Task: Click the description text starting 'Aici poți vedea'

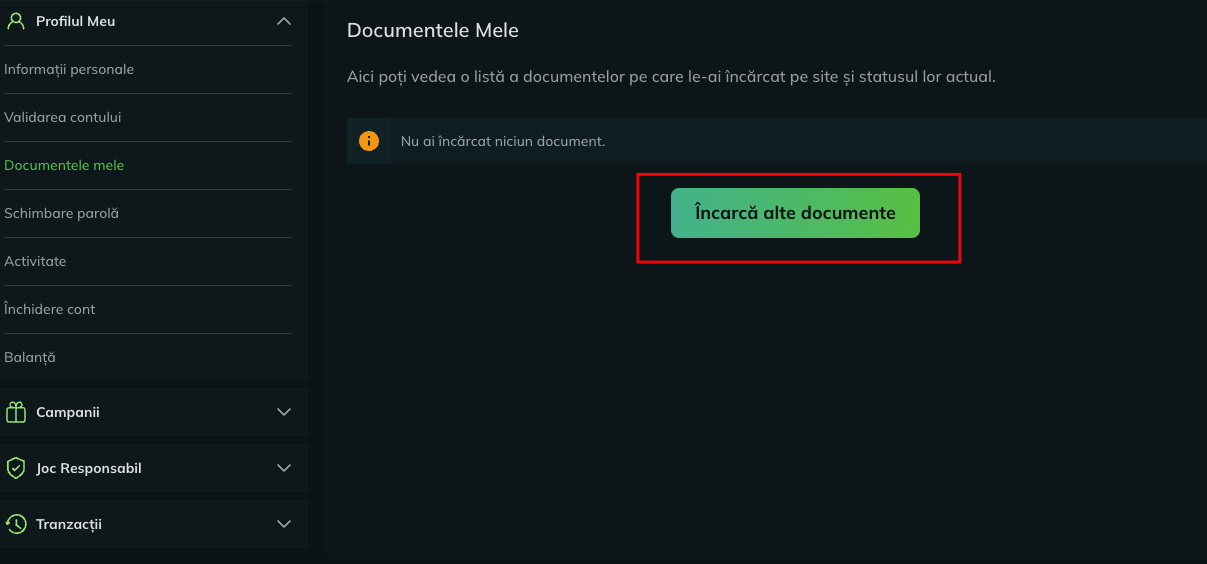Action: click(x=671, y=76)
